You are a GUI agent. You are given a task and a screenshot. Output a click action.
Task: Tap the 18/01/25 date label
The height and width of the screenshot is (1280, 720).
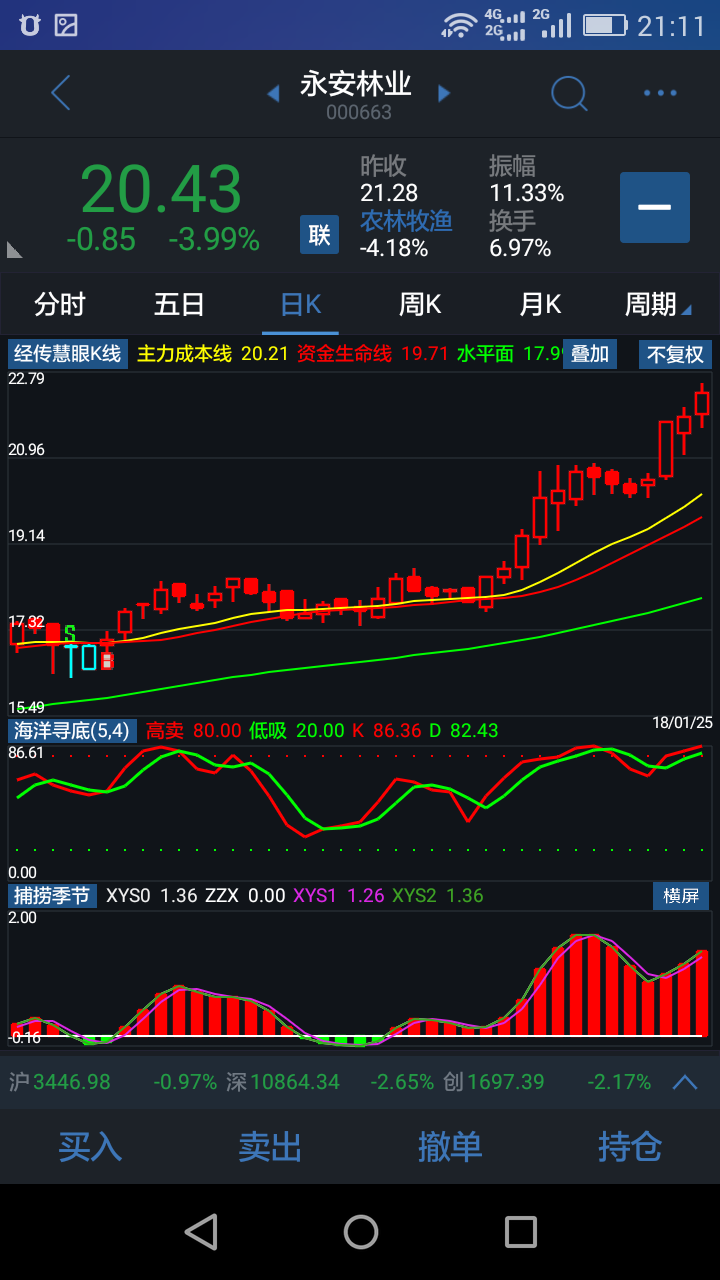682,722
